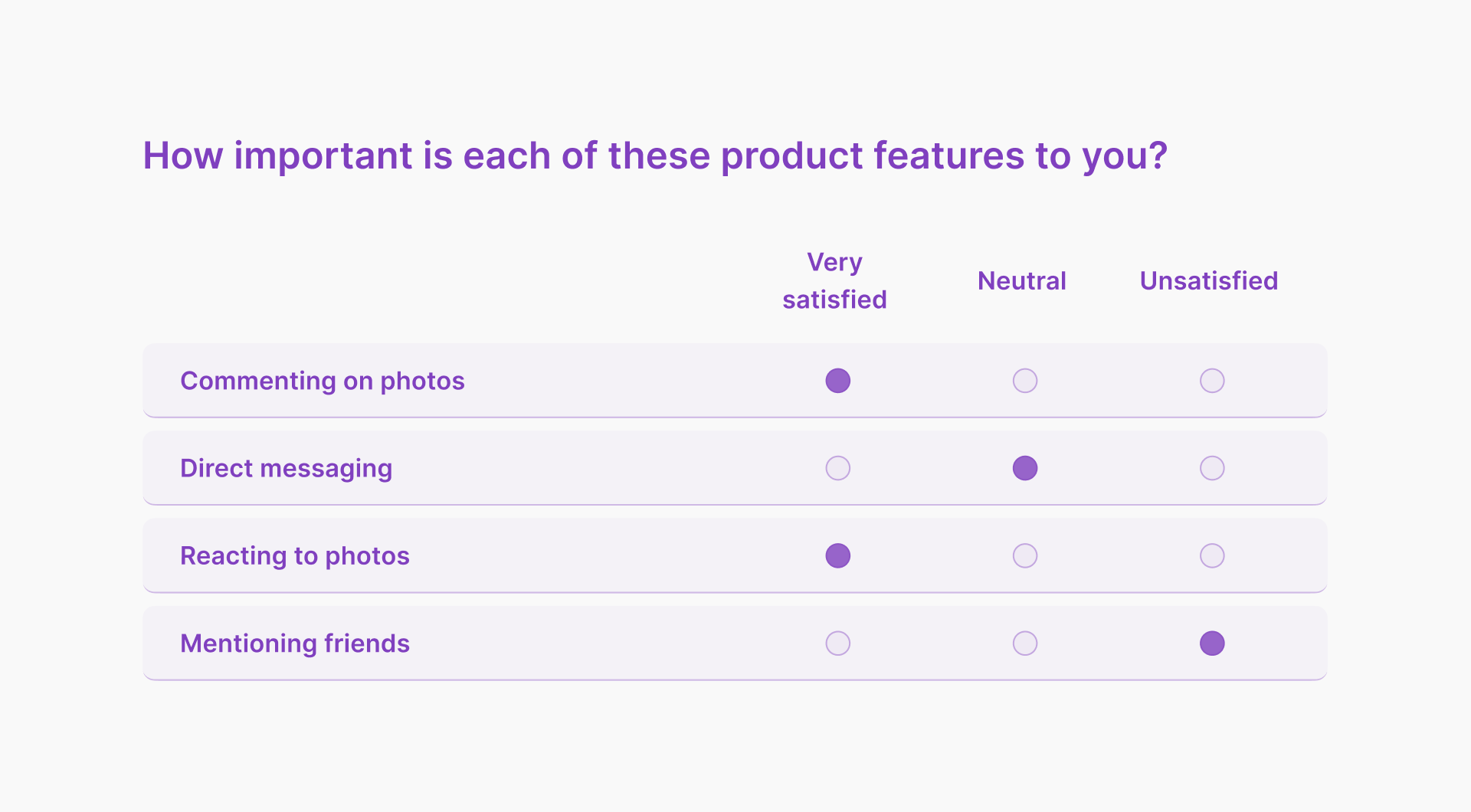Select Neutral for Reacting to photos

pyautogui.click(x=1025, y=555)
